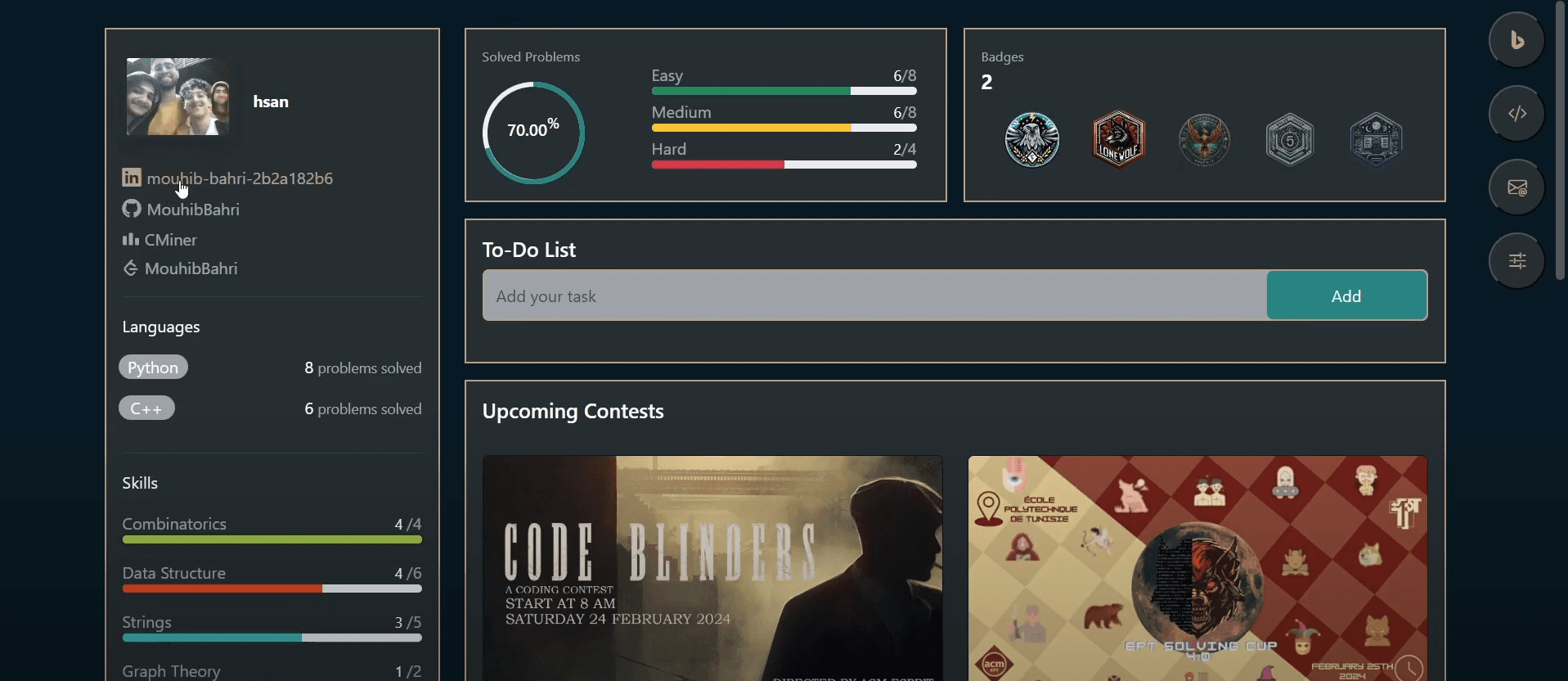Open the CMiner profile link
1568x681 pixels.
pos(171,240)
